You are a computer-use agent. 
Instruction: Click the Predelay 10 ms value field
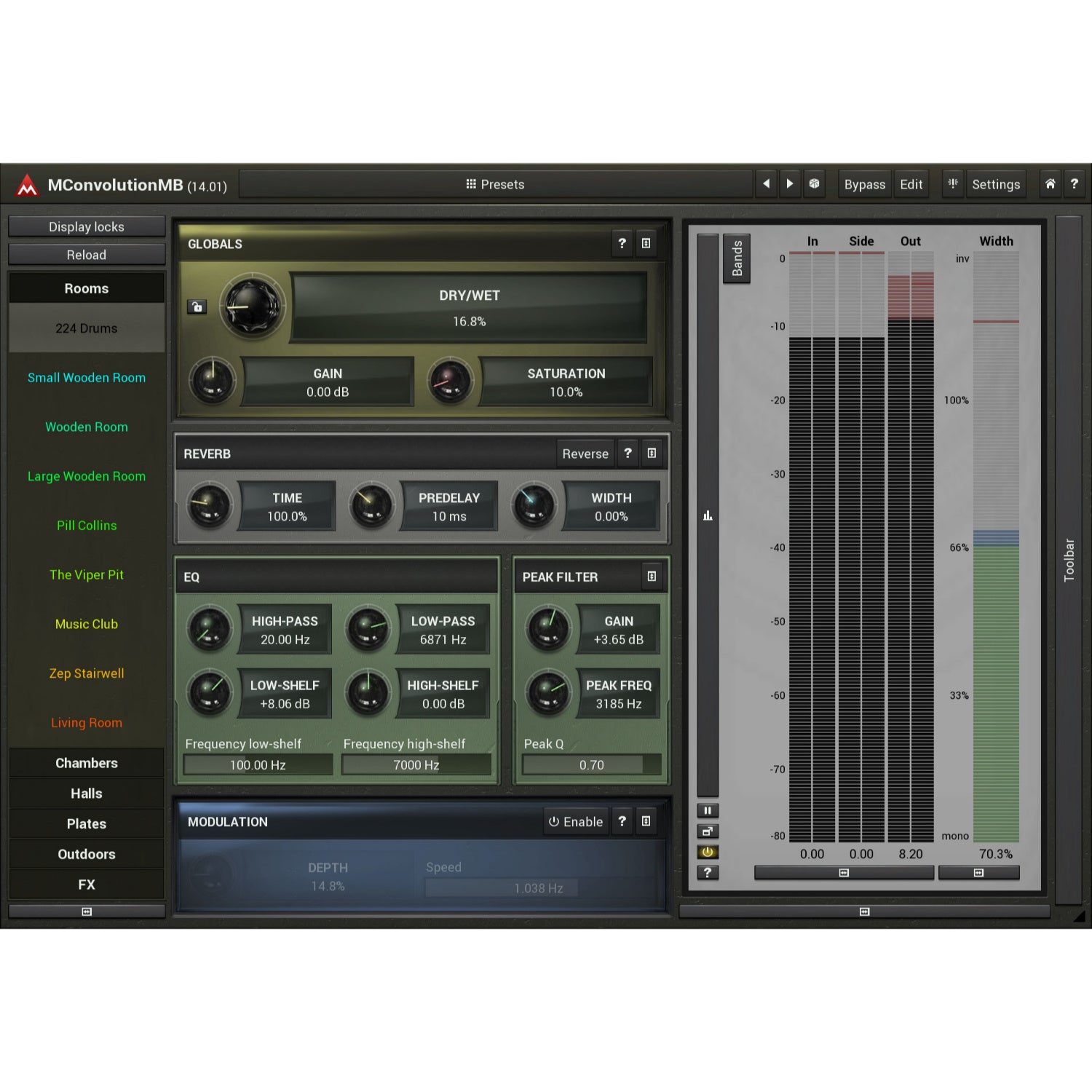coord(448,507)
